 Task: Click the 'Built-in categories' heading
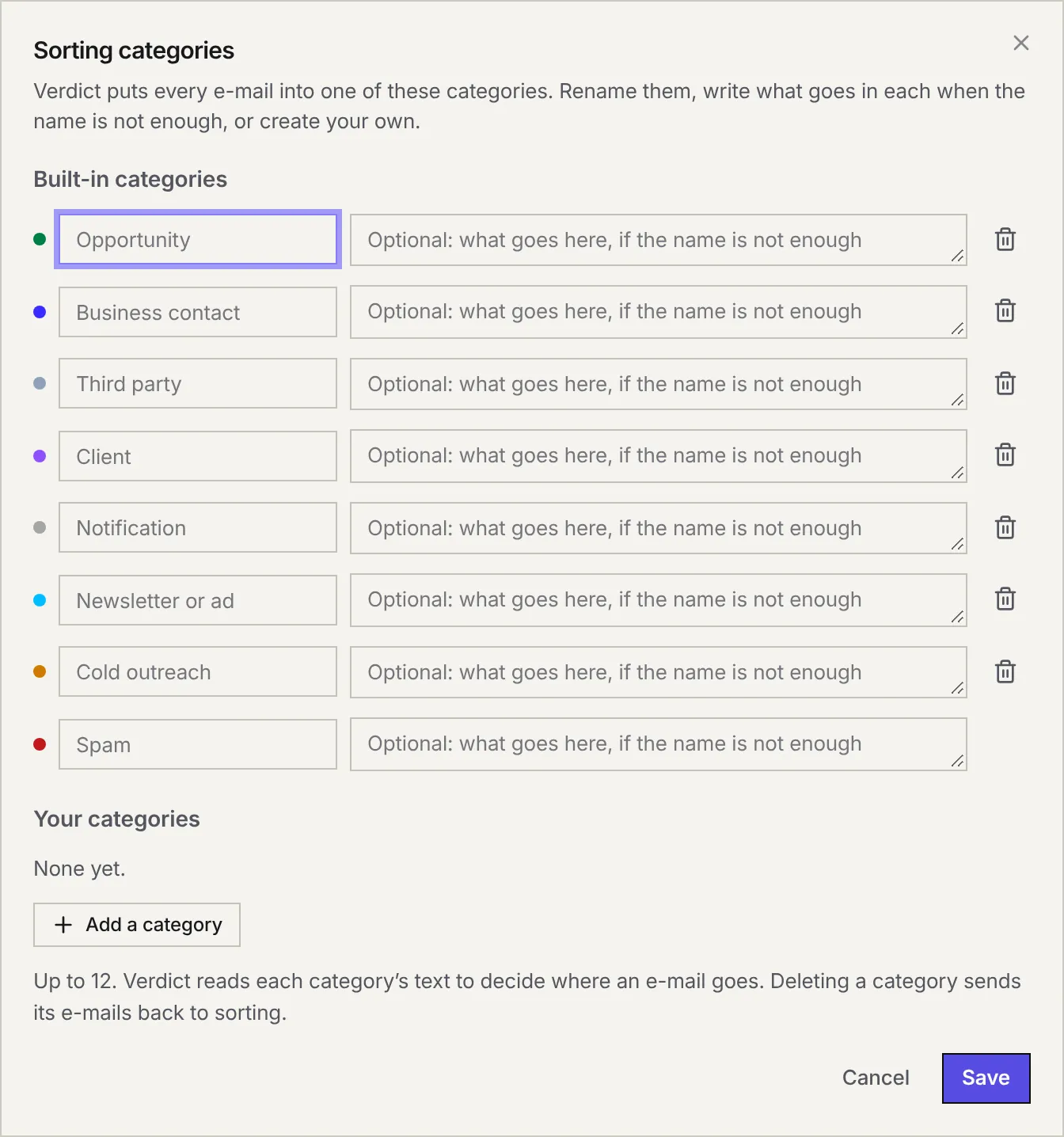131,180
